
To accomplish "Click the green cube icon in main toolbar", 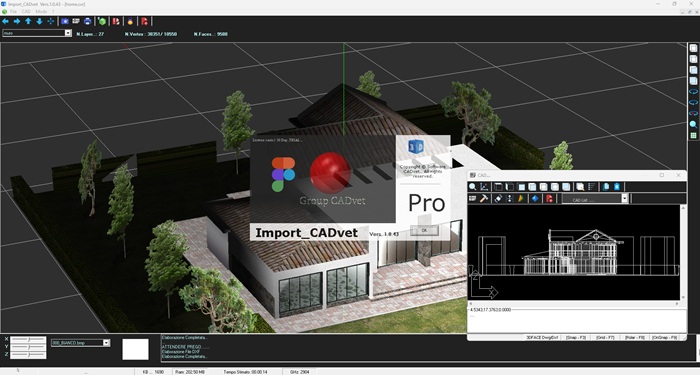I will click(x=102, y=21).
